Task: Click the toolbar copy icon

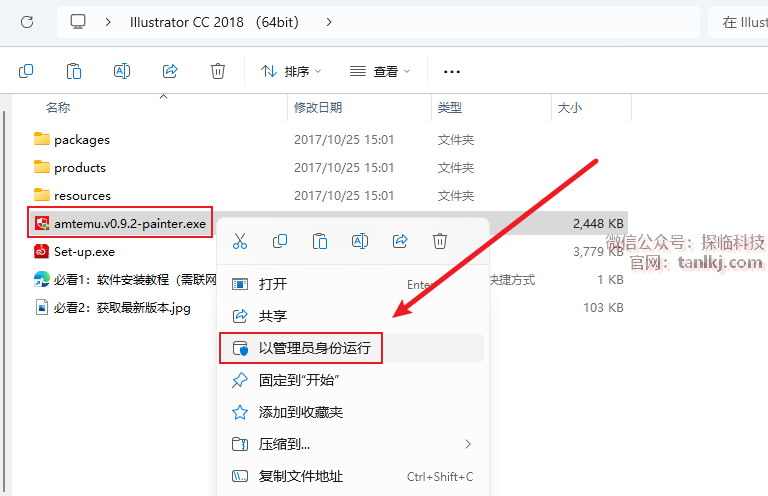Action: pyautogui.click(x=26, y=71)
